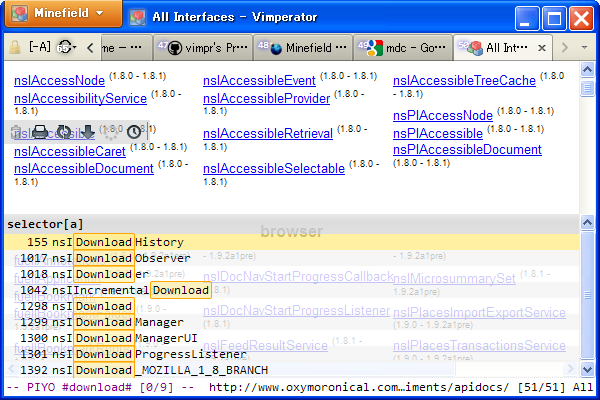Select completion 1017 nsIDownloadObserver
This screenshot has height=400, width=600.
pyautogui.click(x=292, y=258)
